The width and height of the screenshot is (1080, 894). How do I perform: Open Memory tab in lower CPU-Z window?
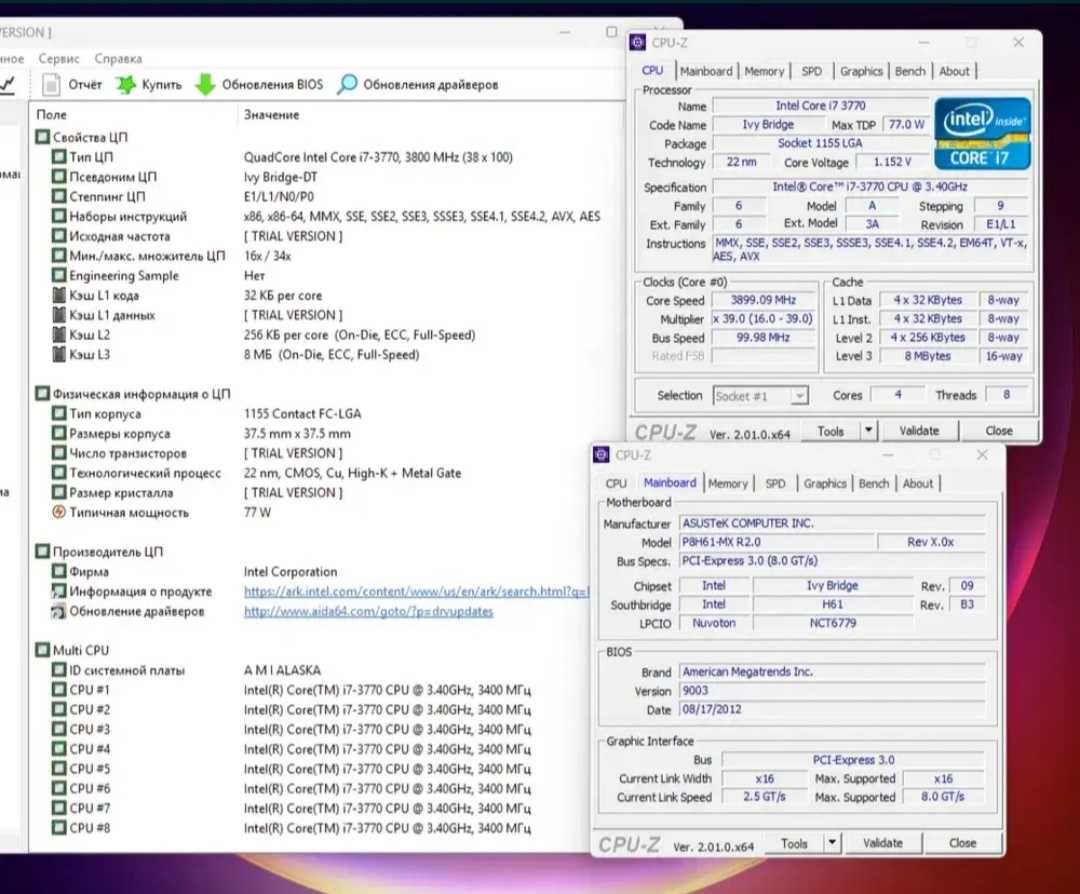coord(727,484)
